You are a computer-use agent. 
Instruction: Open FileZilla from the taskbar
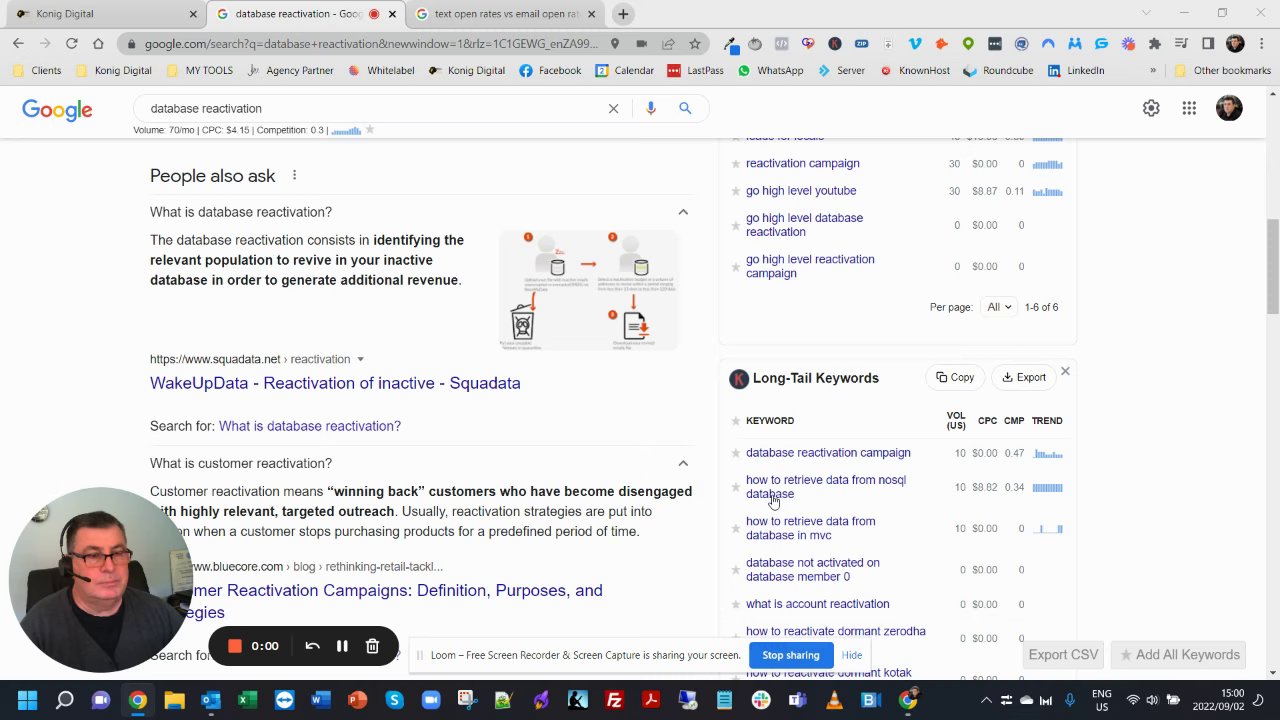point(614,700)
